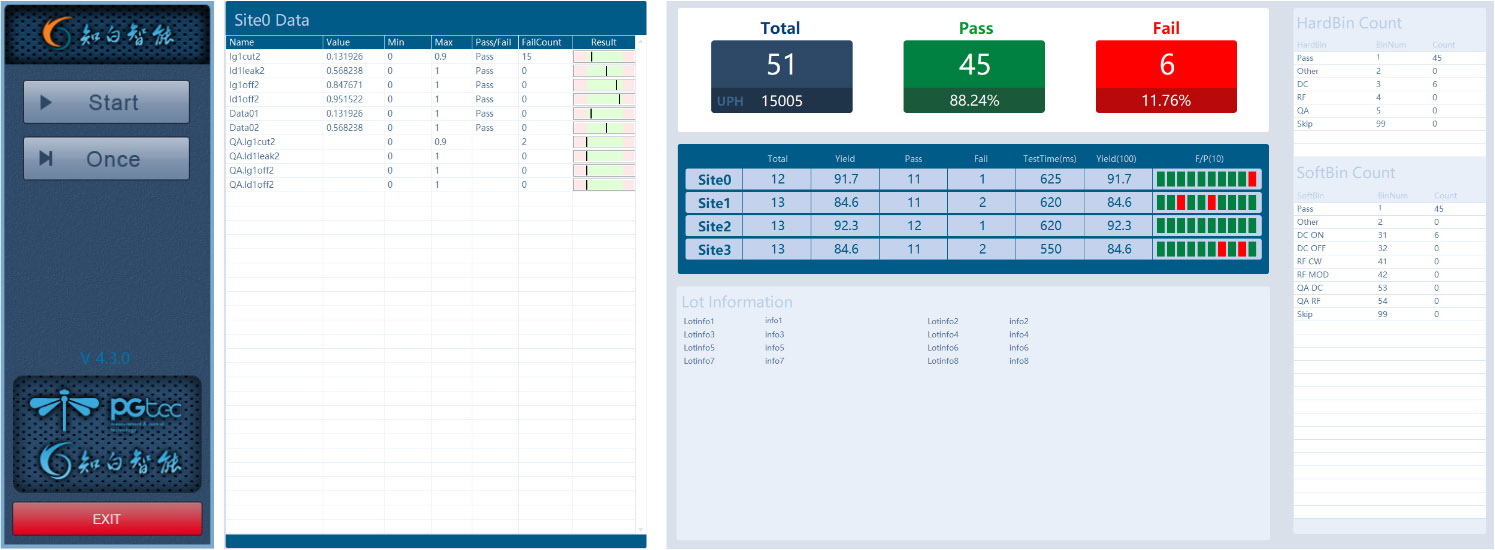Click the red EXIT button

(x=107, y=519)
